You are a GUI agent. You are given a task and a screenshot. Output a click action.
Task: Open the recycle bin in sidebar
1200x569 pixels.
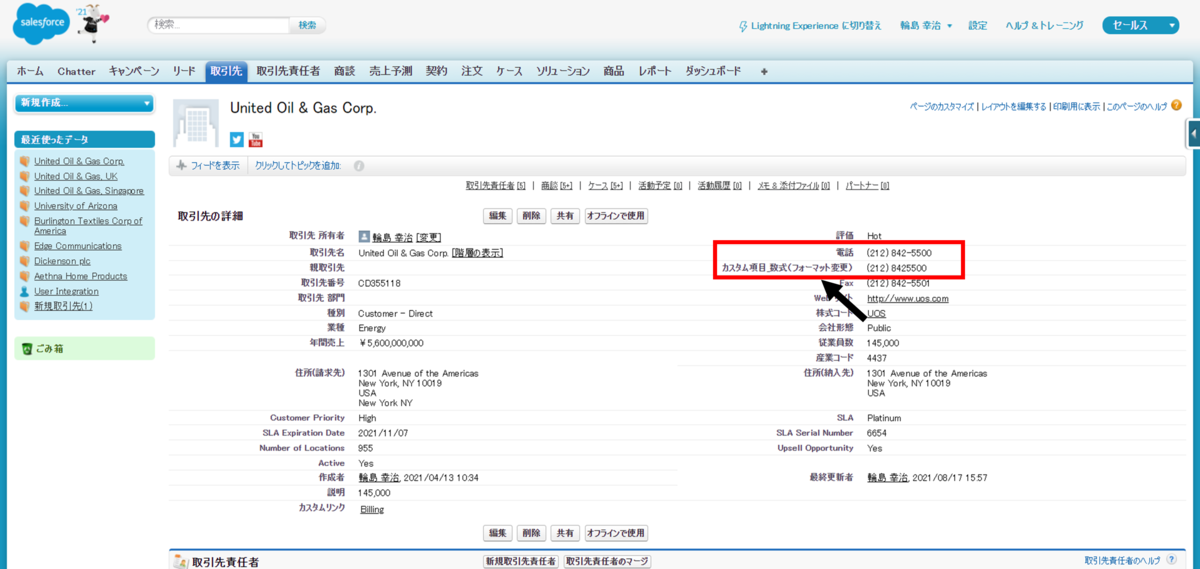click(44, 348)
